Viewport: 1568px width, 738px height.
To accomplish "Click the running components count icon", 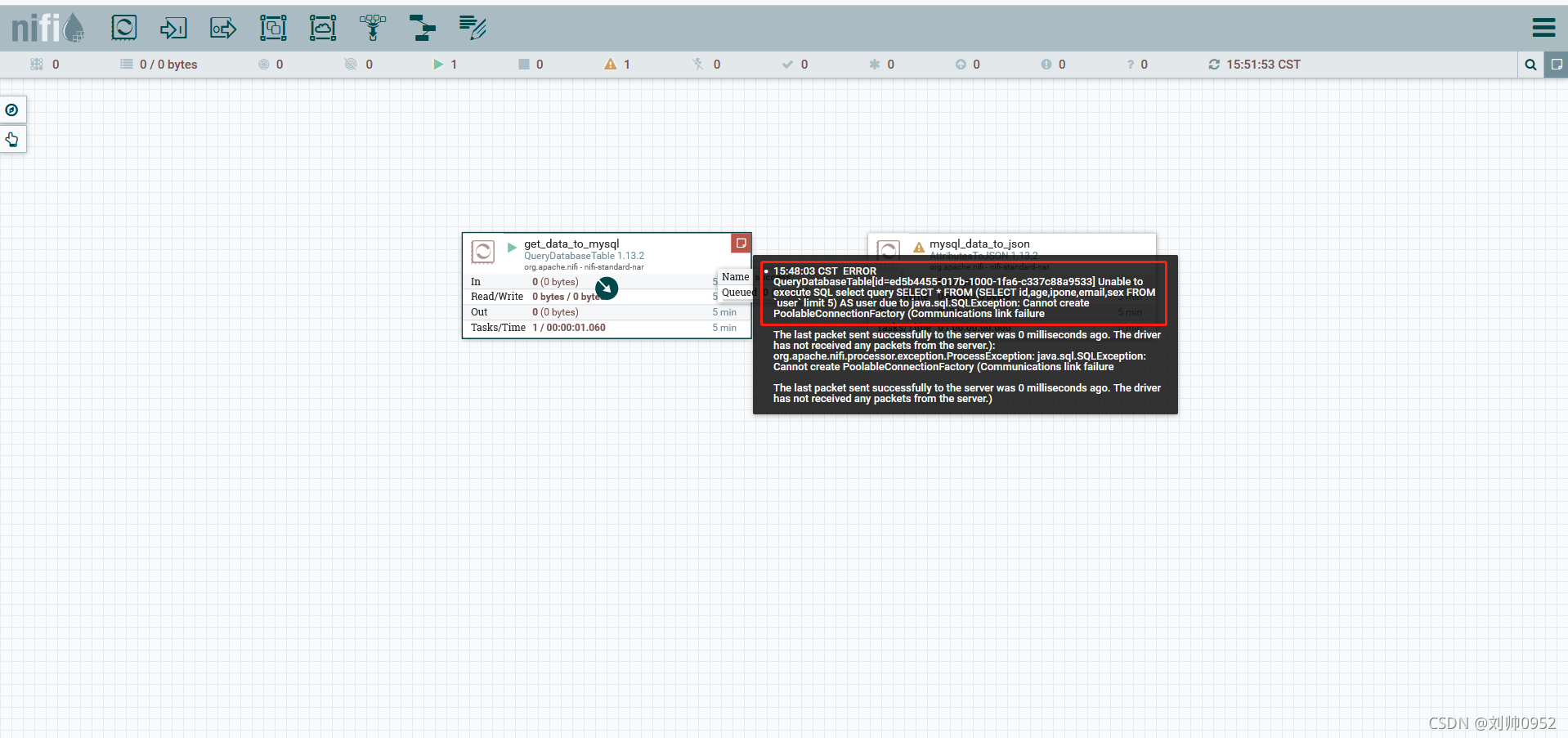I will click(438, 65).
